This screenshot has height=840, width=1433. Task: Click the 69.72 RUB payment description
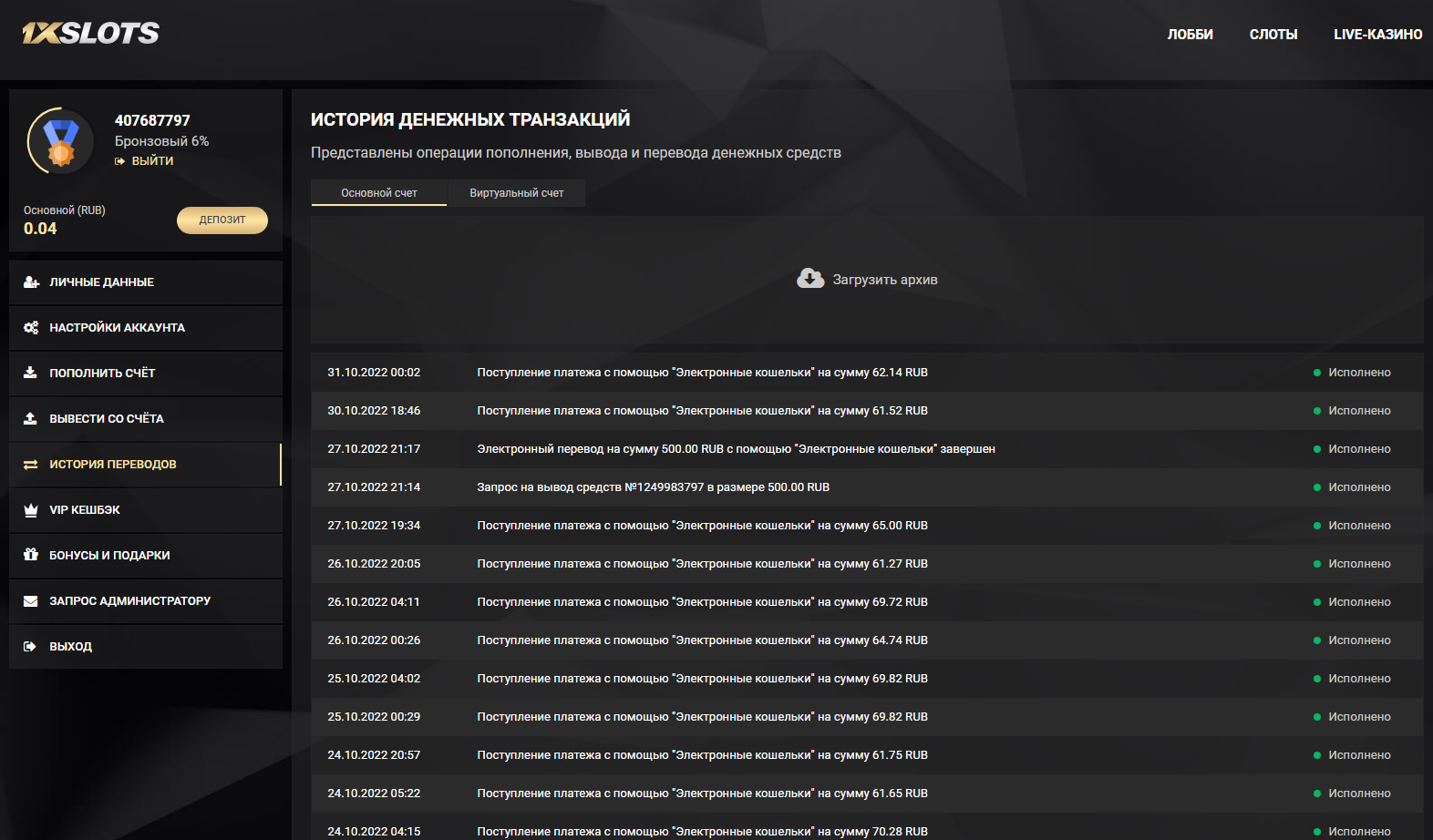pos(702,602)
